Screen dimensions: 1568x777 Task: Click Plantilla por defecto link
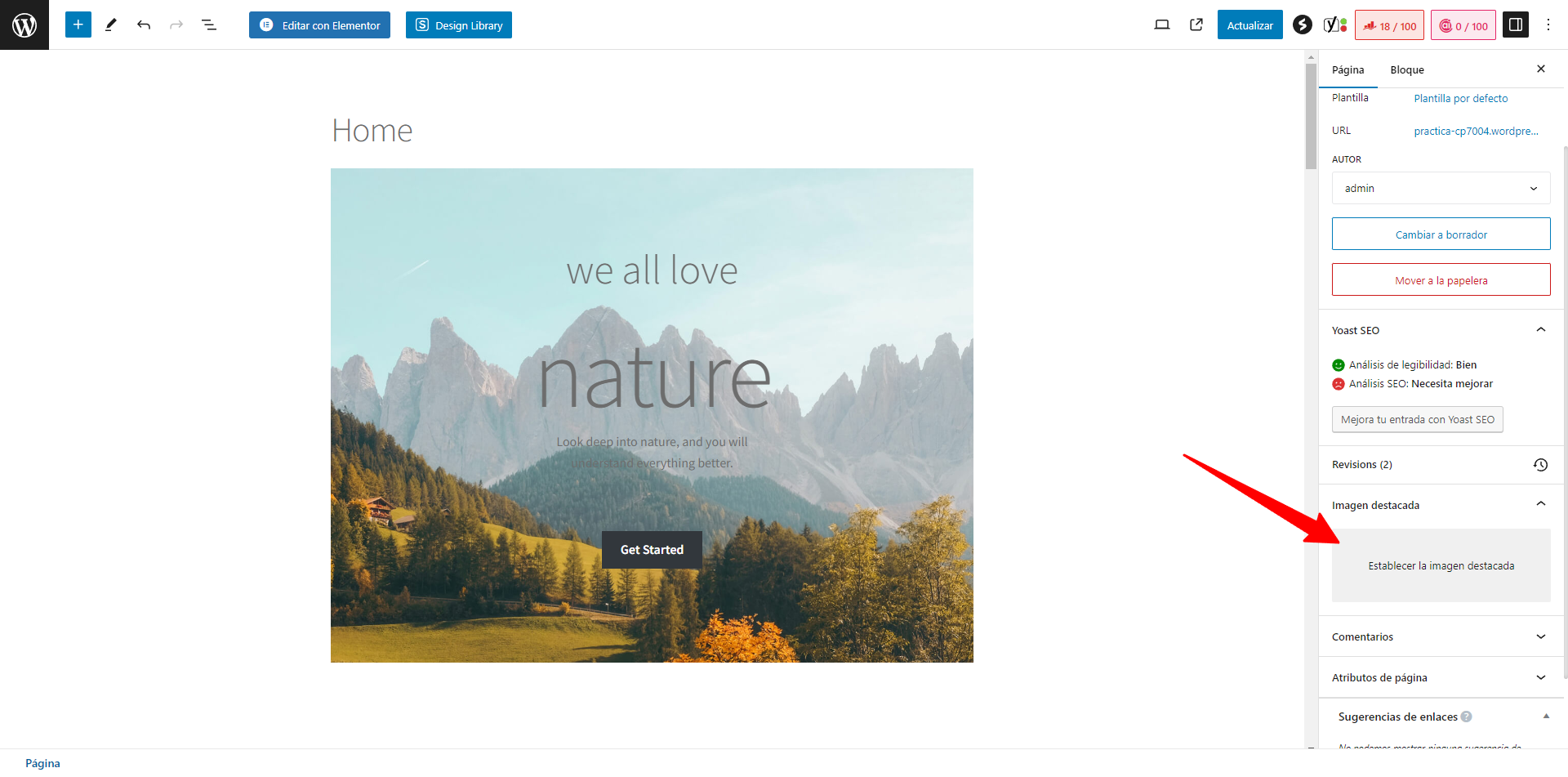click(1460, 98)
